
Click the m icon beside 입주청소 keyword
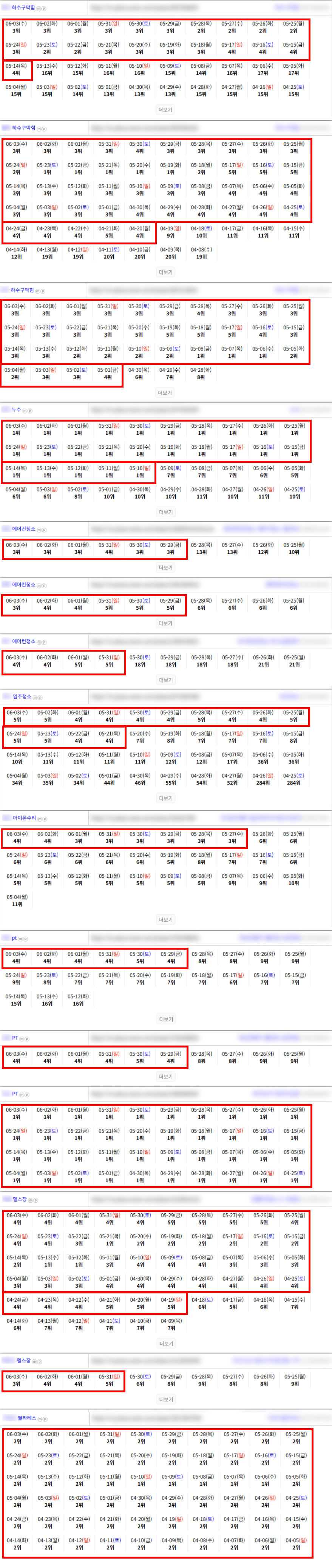click(35, 698)
